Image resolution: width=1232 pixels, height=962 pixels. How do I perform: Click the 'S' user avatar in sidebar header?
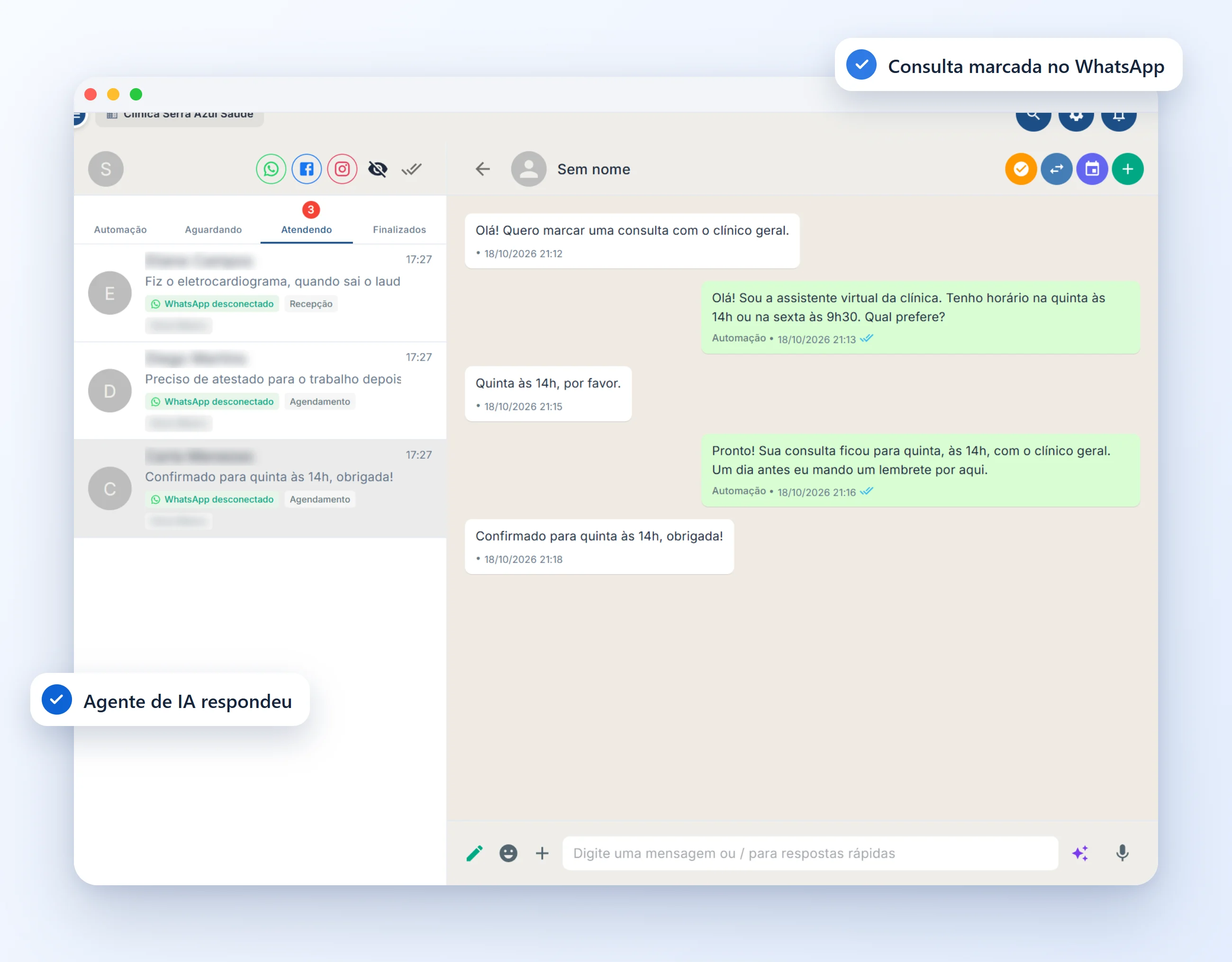pos(106,169)
